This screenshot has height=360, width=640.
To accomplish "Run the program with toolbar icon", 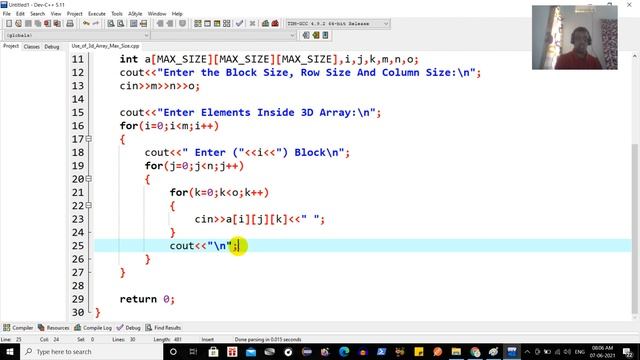I will click(207, 24).
